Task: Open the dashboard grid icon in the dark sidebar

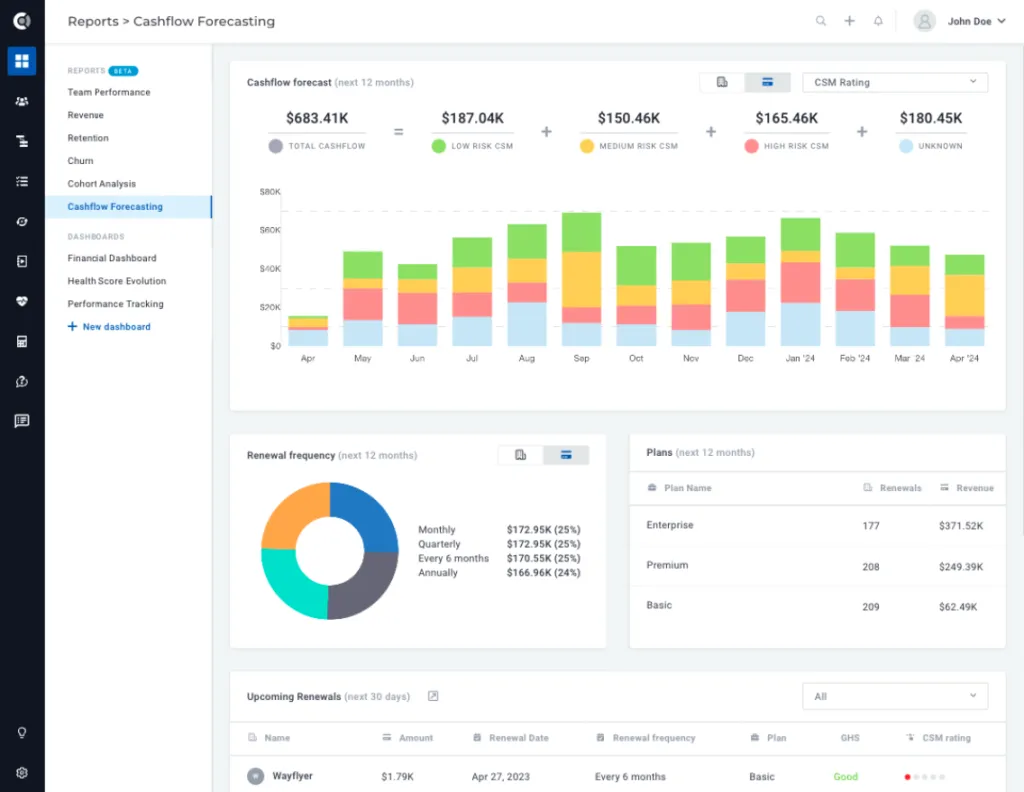Action: click(22, 61)
